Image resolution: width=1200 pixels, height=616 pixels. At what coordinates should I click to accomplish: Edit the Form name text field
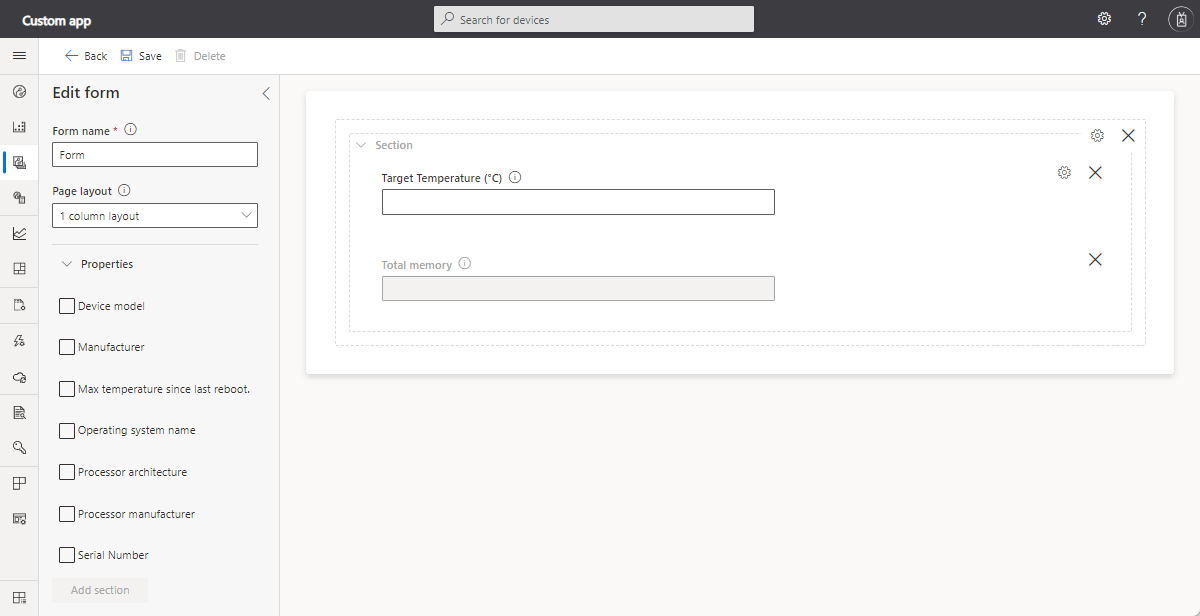point(155,155)
